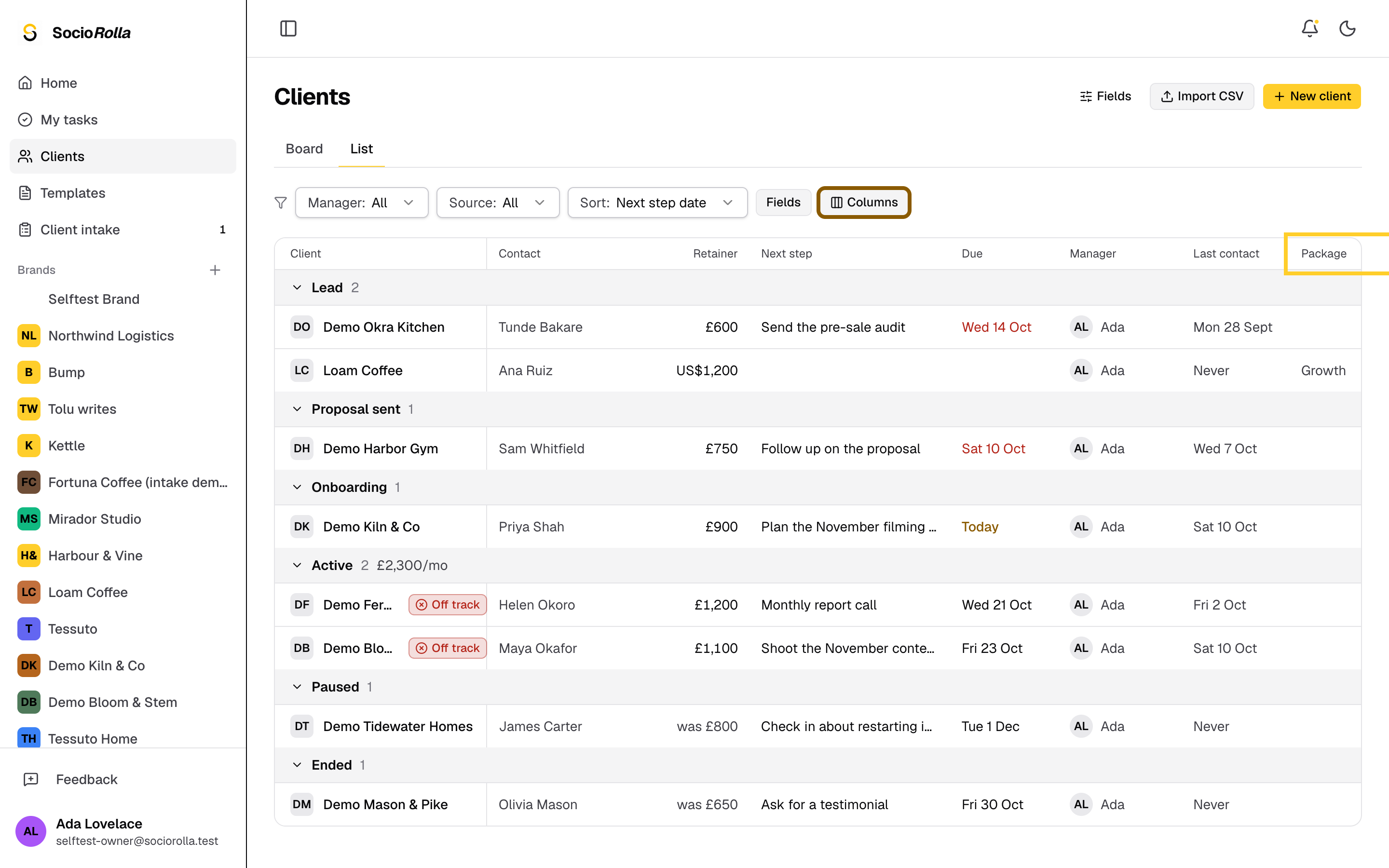Image resolution: width=1389 pixels, height=868 pixels.
Task: Open the Source filter dropdown
Action: click(498, 203)
